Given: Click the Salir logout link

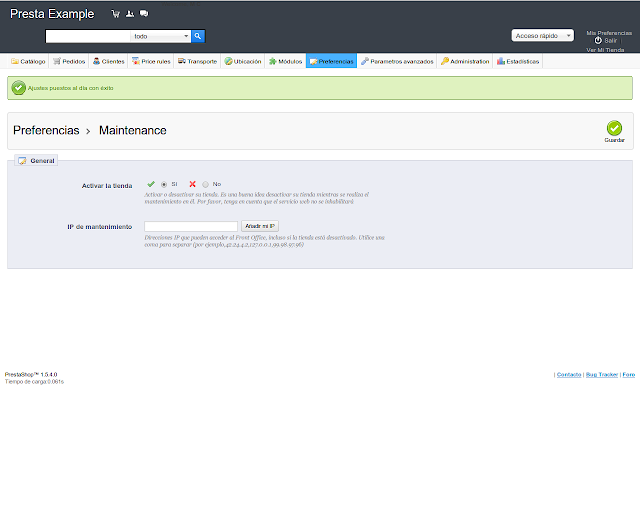Looking at the screenshot, I should click(611, 41).
